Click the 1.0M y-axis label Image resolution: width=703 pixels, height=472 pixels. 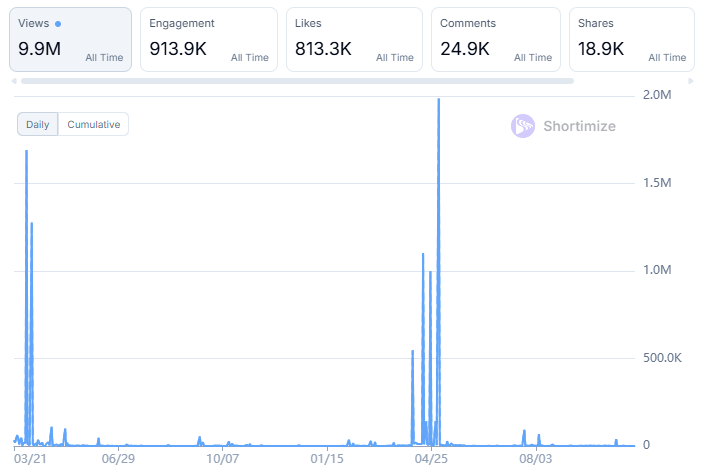pyautogui.click(x=659, y=270)
